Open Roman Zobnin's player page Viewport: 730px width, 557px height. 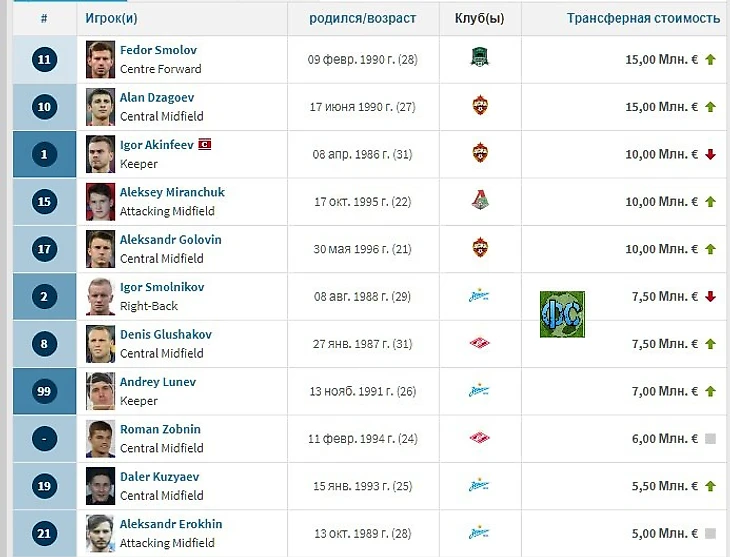pos(160,429)
